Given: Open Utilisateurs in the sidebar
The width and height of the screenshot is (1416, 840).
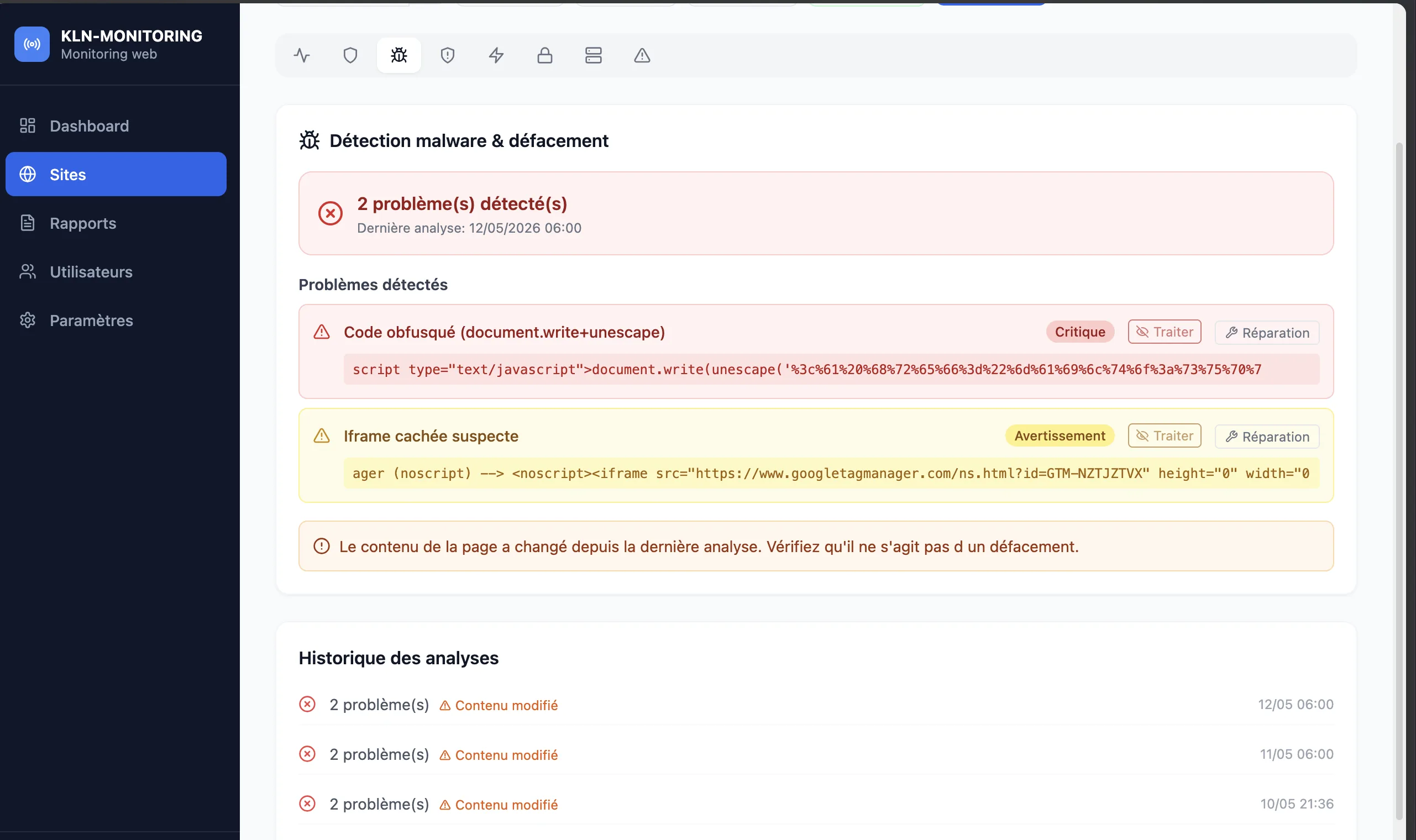Looking at the screenshot, I should tap(116, 272).
